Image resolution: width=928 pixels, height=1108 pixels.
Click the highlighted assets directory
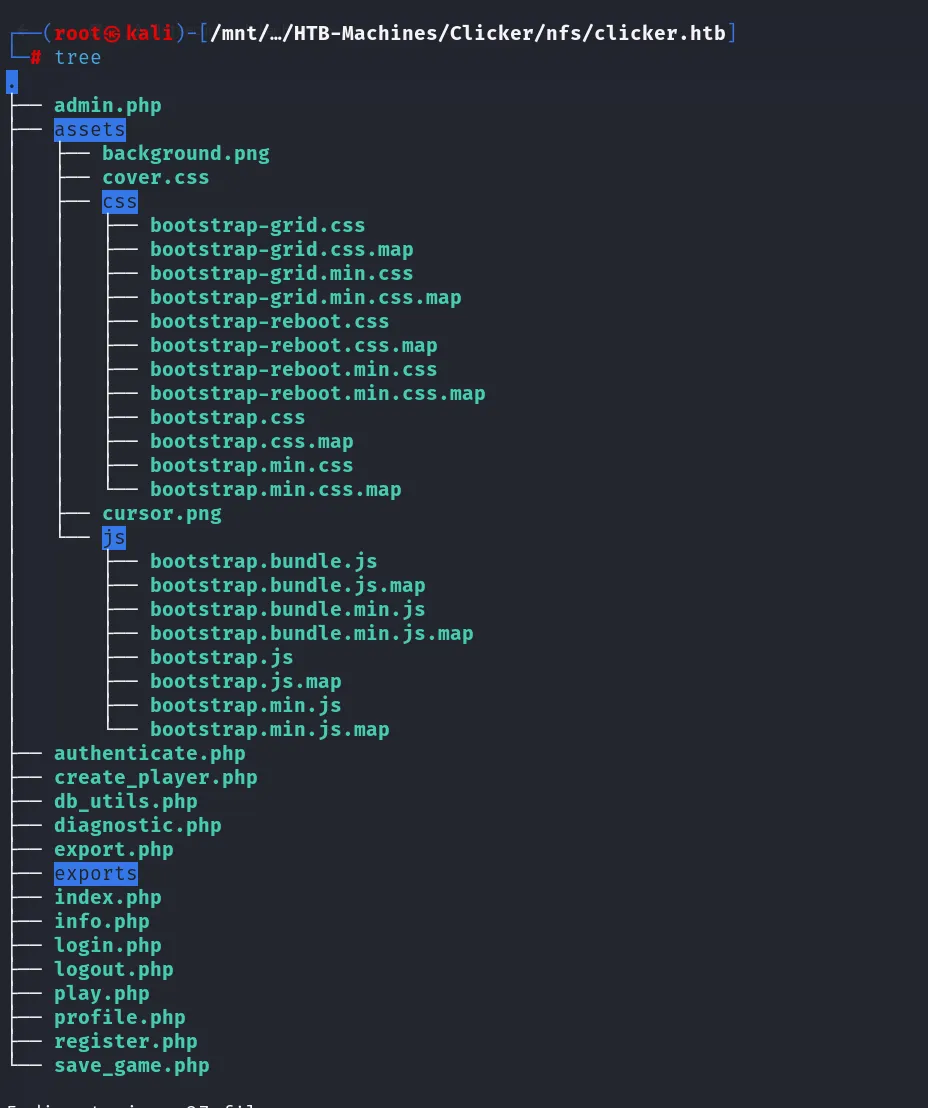click(x=90, y=130)
